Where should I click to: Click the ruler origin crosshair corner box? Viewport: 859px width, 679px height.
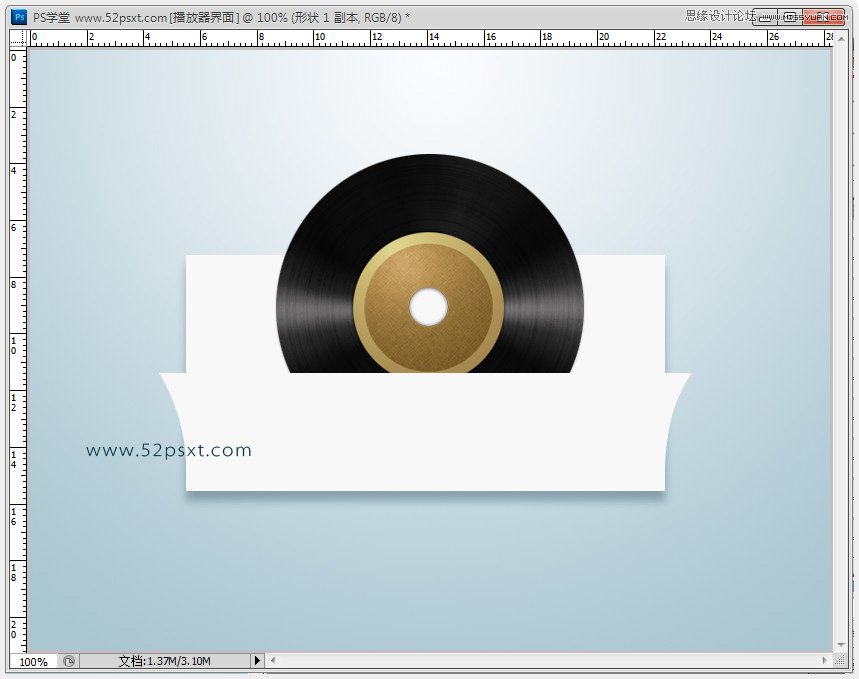[x=18, y=38]
